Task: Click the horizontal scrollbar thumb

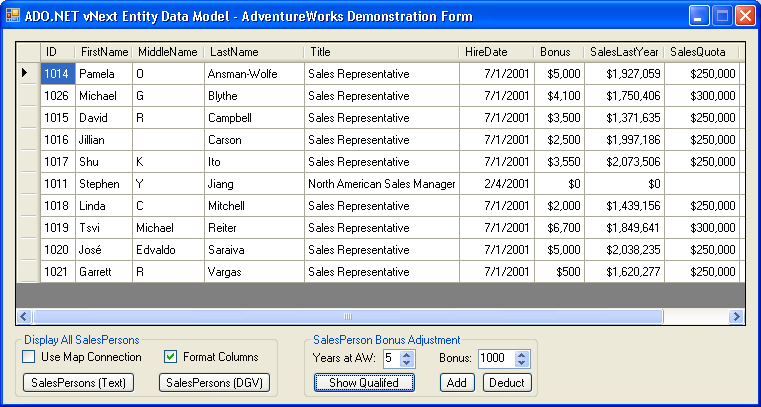Action: (347, 317)
